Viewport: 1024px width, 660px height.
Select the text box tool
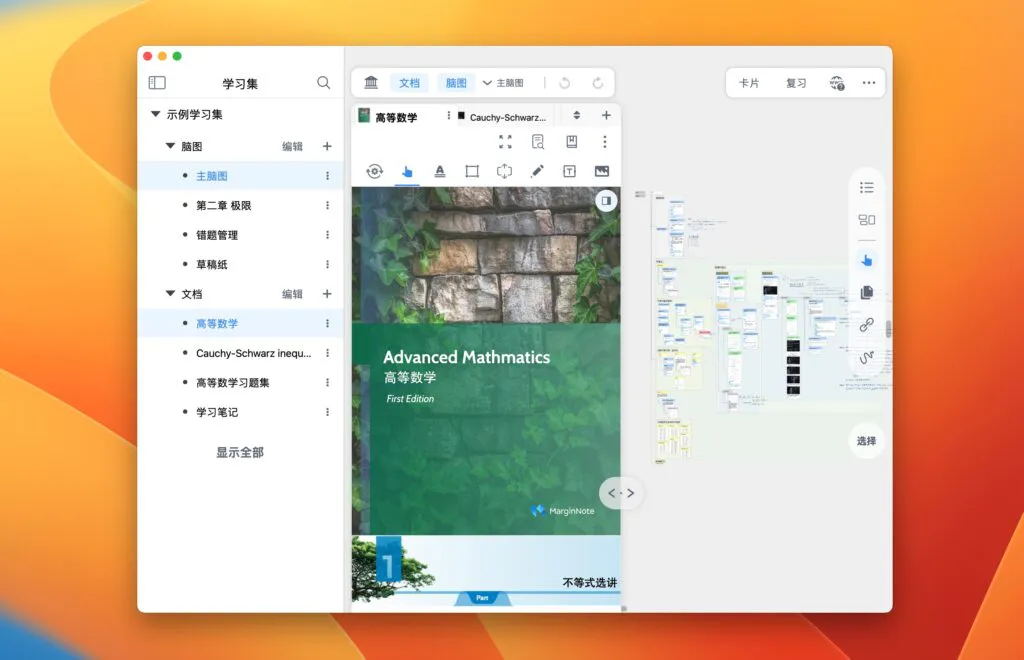coord(569,171)
